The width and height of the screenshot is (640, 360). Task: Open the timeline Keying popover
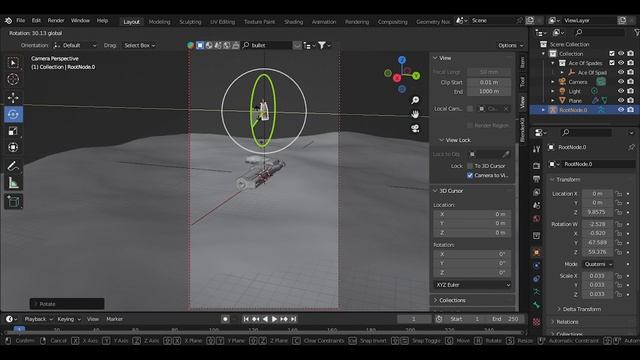(69, 319)
